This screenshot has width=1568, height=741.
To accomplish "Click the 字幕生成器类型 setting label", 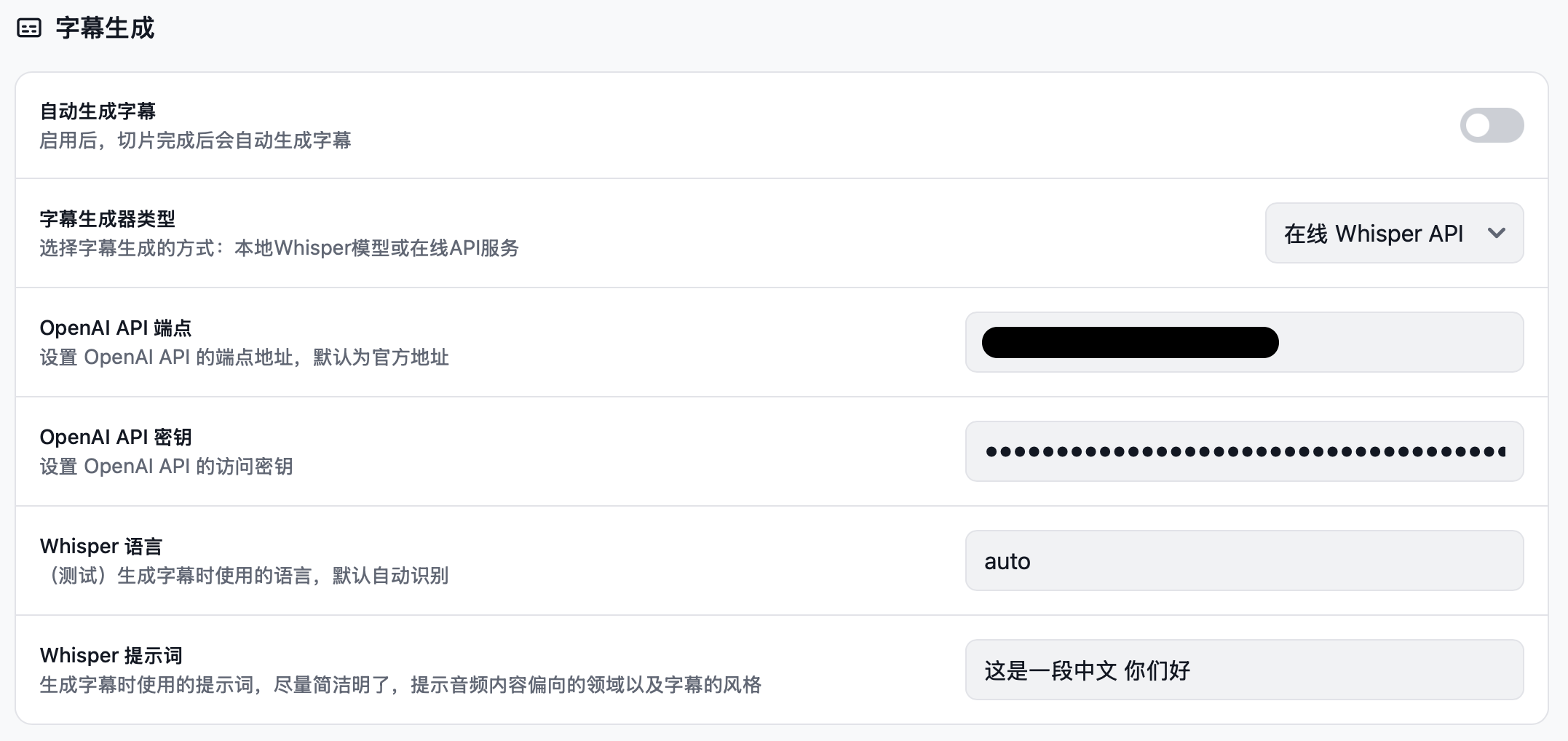I will pyautogui.click(x=107, y=219).
